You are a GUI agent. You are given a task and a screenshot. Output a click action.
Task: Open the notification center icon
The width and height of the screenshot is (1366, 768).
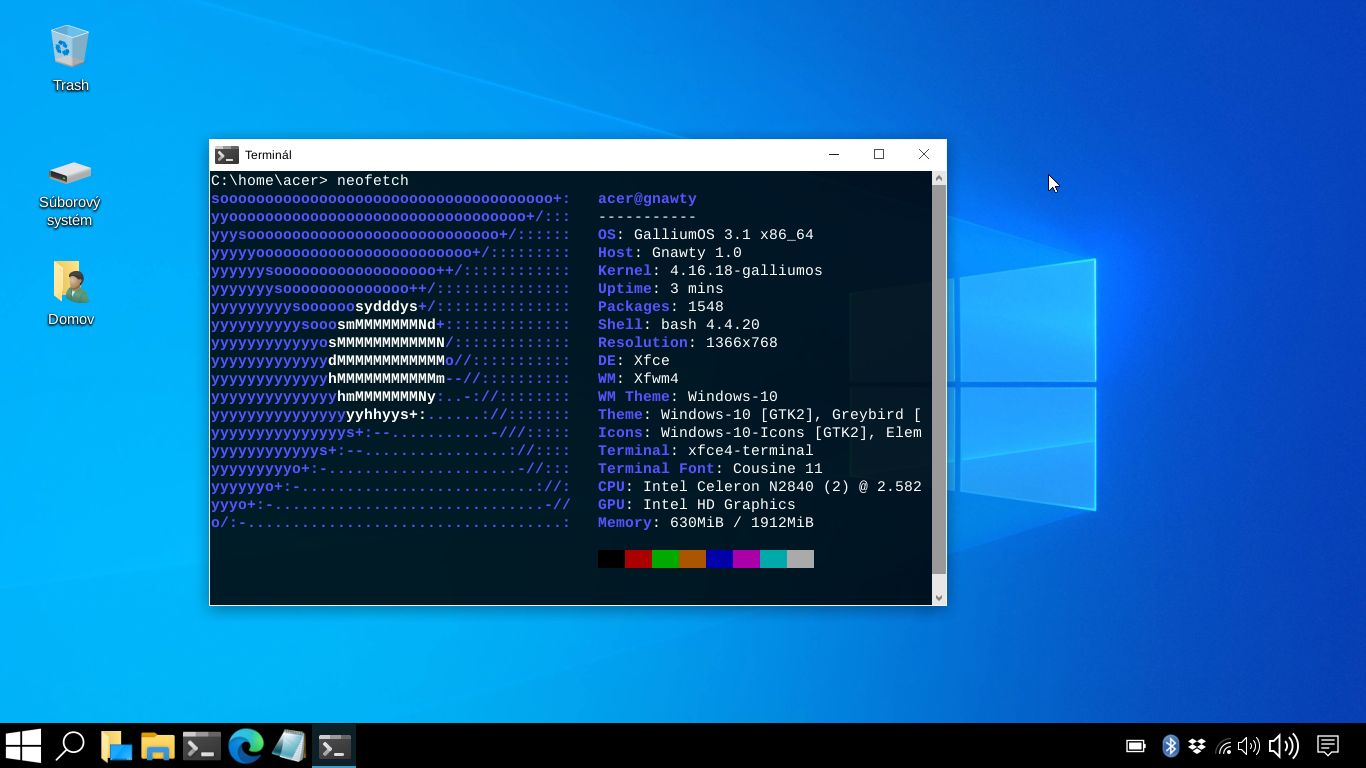1328,746
